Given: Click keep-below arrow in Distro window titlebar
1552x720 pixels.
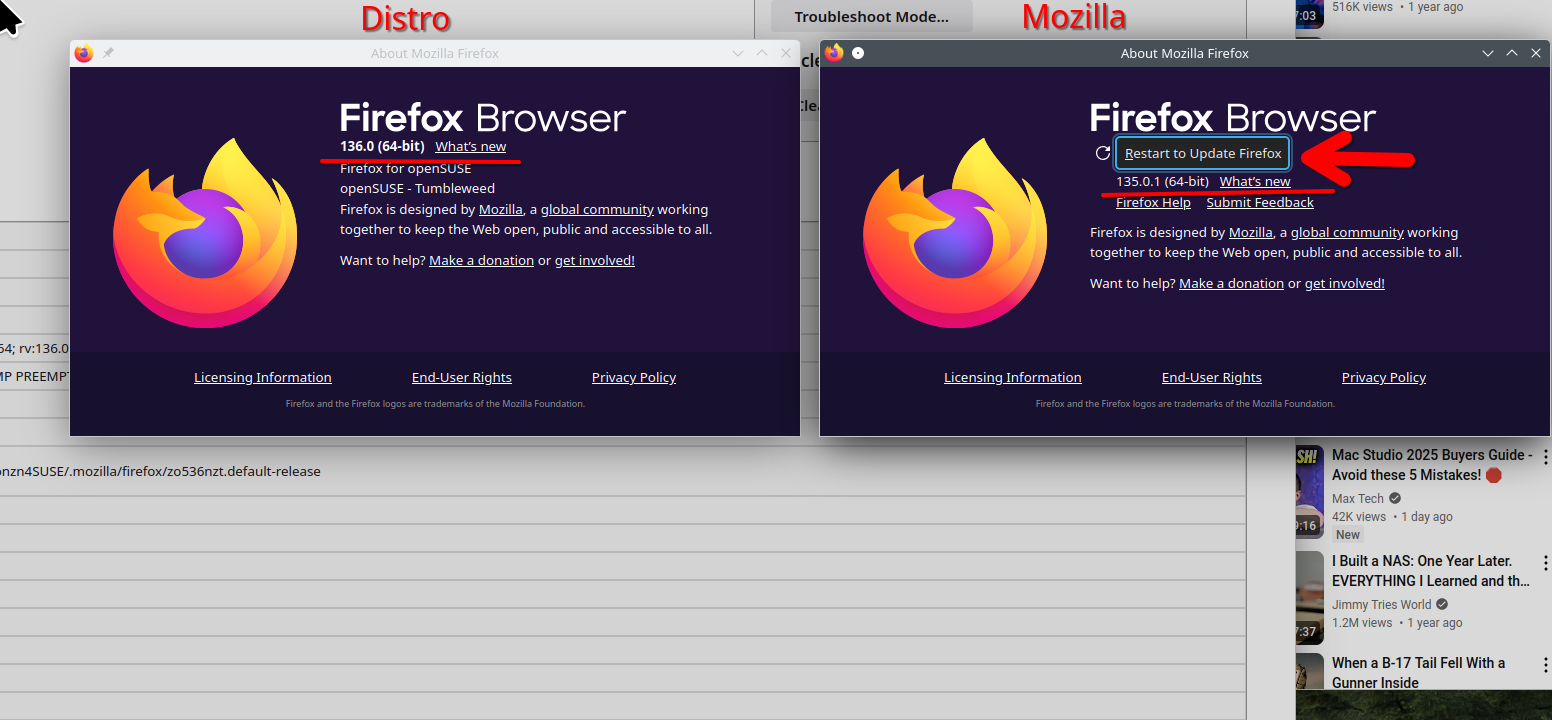Looking at the screenshot, I should 738,53.
